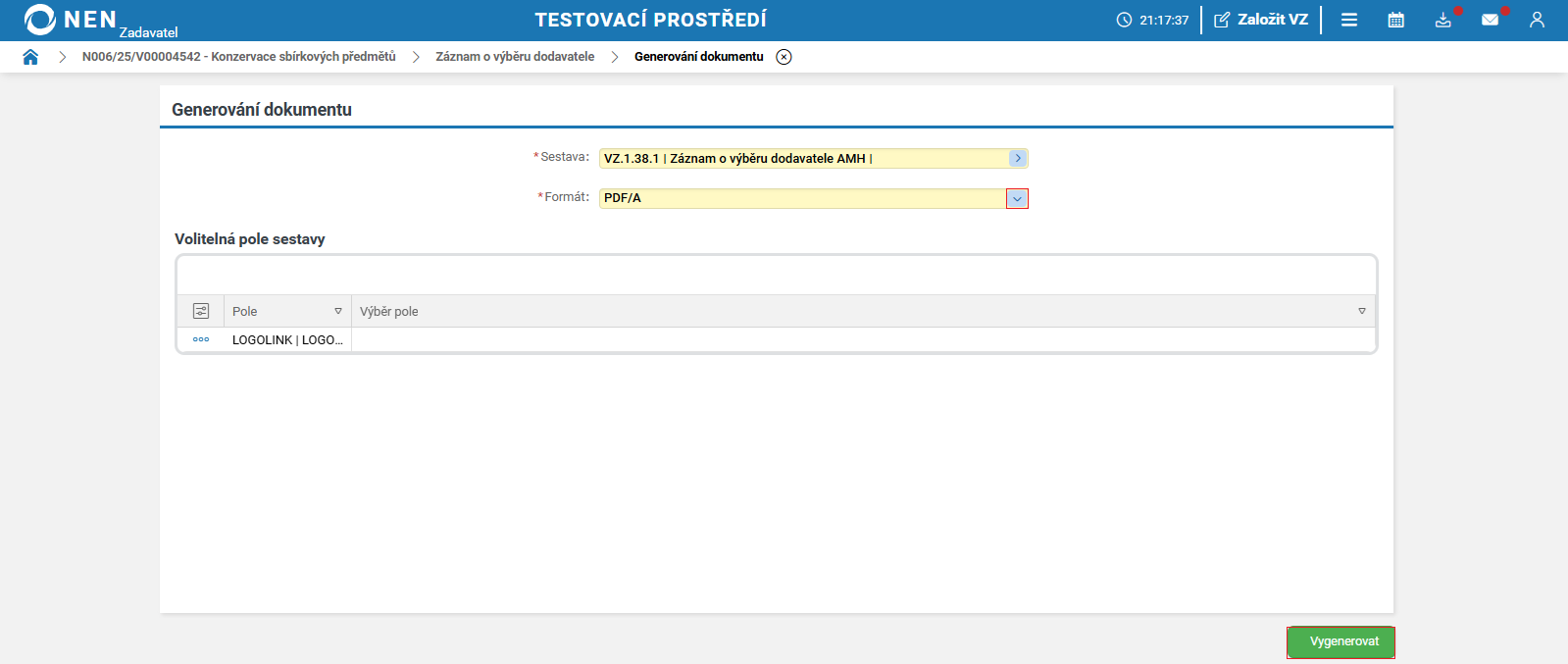Click the clock time 21:17:37
The image size is (1568, 664).
coord(1164,20)
